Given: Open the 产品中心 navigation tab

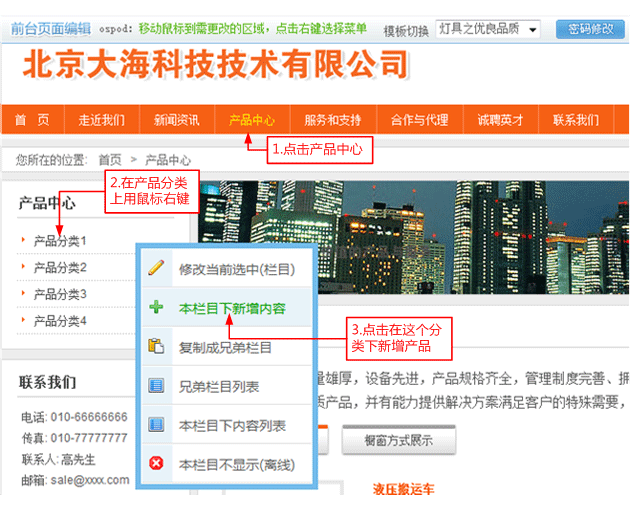Looking at the screenshot, I should click(252, 120).
